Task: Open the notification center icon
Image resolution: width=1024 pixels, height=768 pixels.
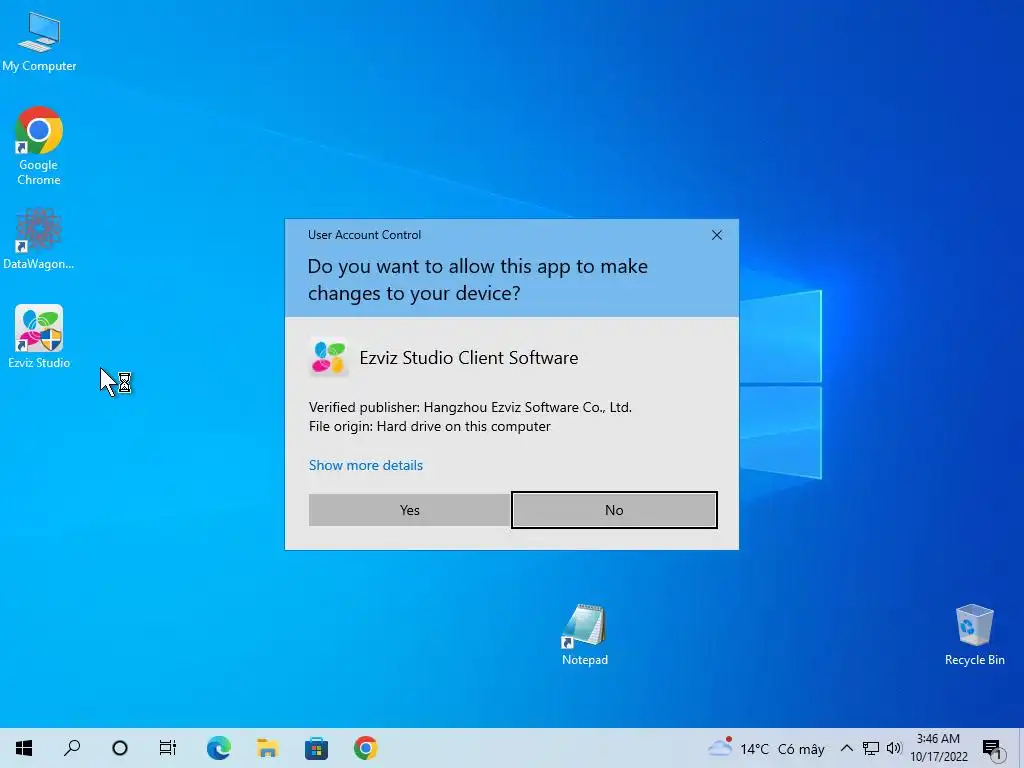Action: coord(991,749)
